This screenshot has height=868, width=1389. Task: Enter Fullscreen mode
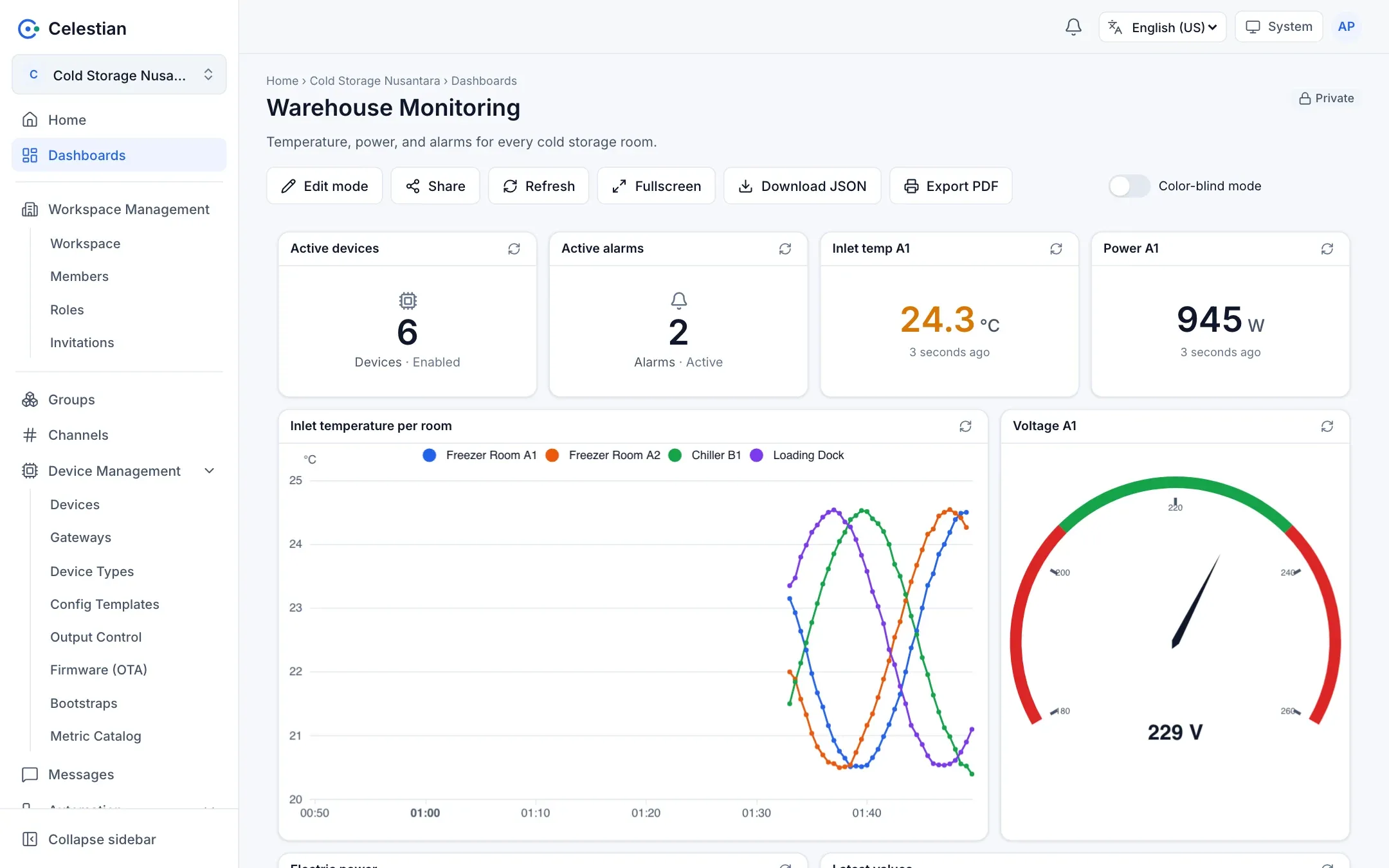coord(656,186)
